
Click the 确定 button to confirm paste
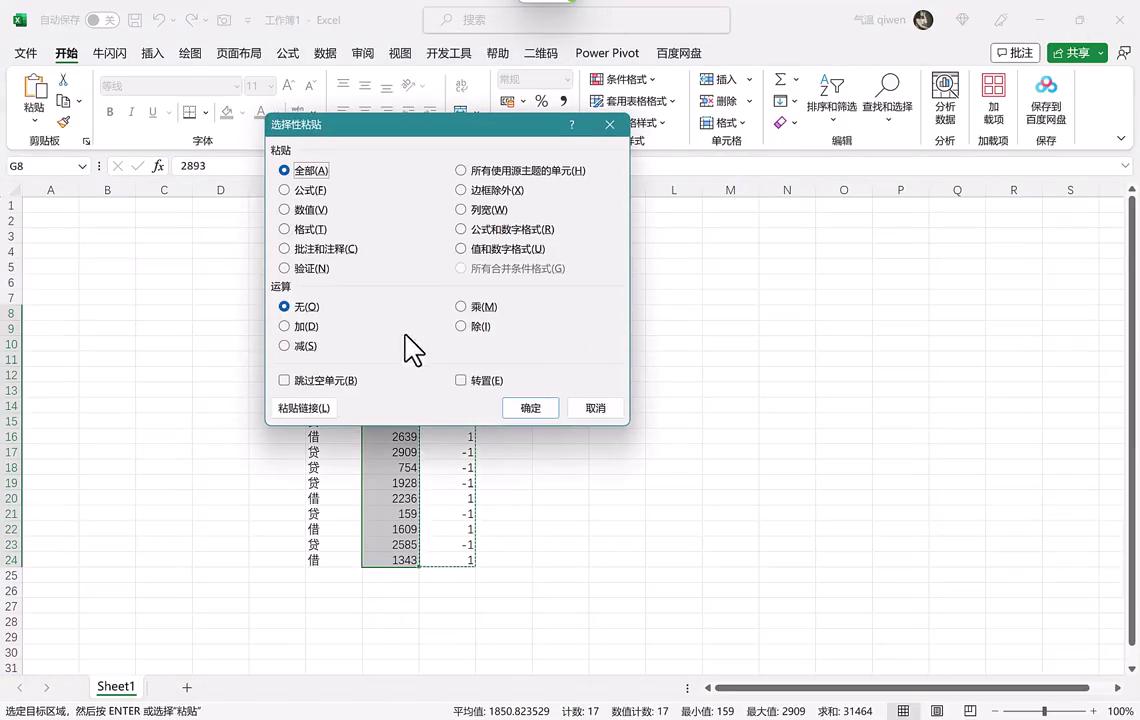tap(530, 408)
